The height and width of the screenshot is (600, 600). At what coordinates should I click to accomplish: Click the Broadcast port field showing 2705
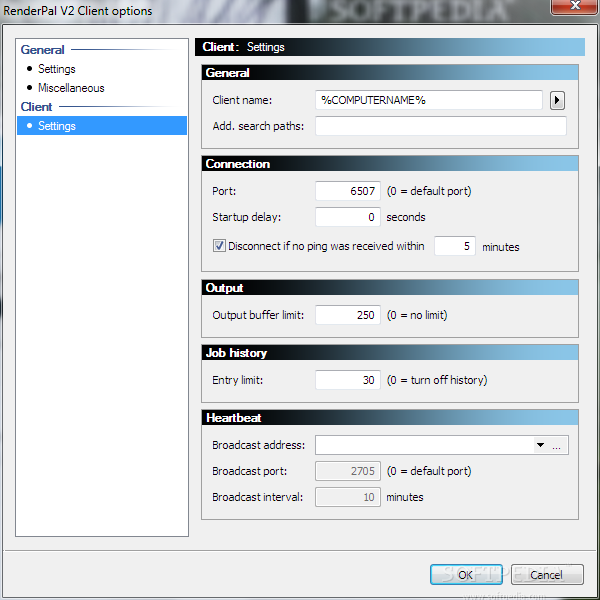tap(348, 471)
